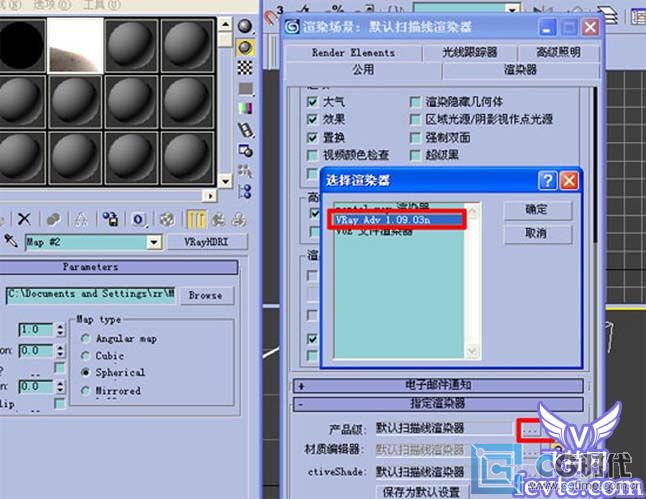The image size is (646, 499).
Task: Enable the 超级黑 checkbox
Action: [x=415, y=155]
